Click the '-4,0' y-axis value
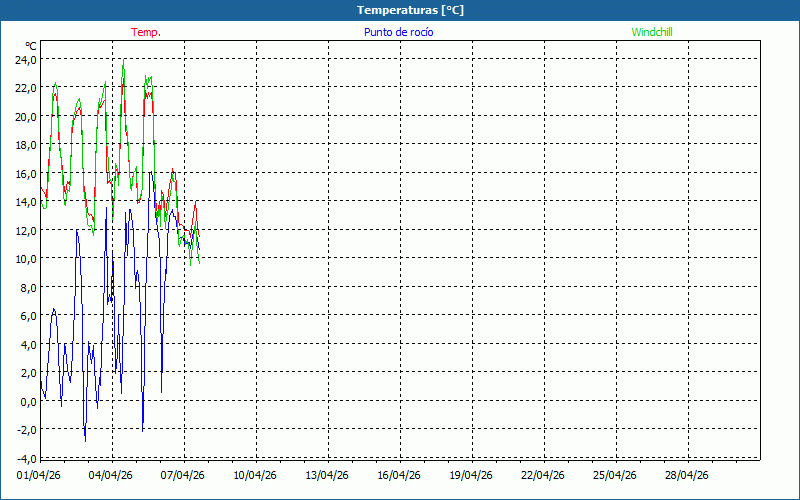 (27, 458)
